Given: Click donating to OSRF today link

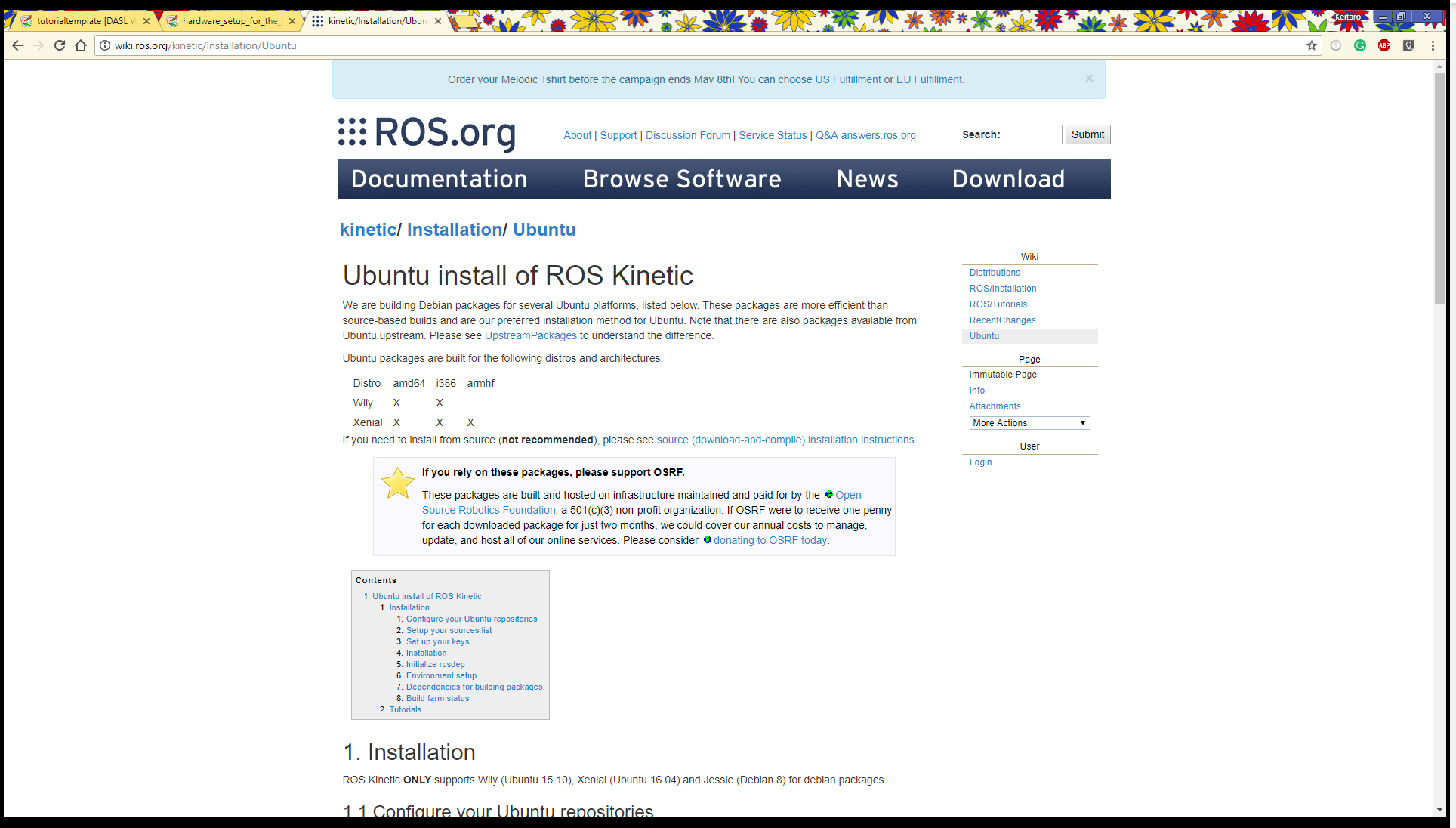Looking at the screenshot, I should [770, 540].
